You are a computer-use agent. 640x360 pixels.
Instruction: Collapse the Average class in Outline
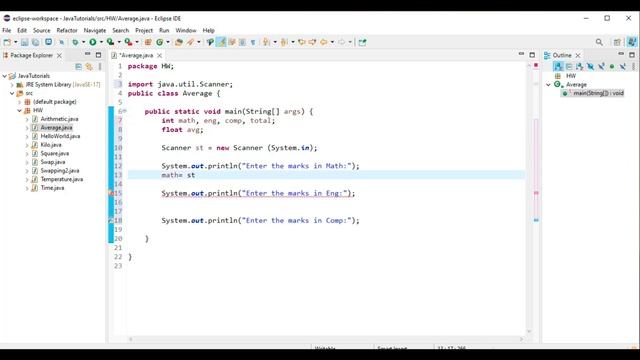[x=549, y=85]
